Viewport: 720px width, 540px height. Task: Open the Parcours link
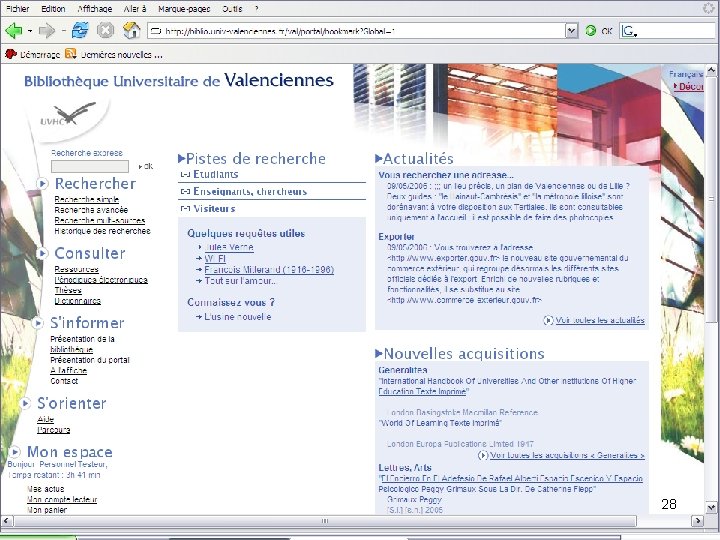point(54,430)
